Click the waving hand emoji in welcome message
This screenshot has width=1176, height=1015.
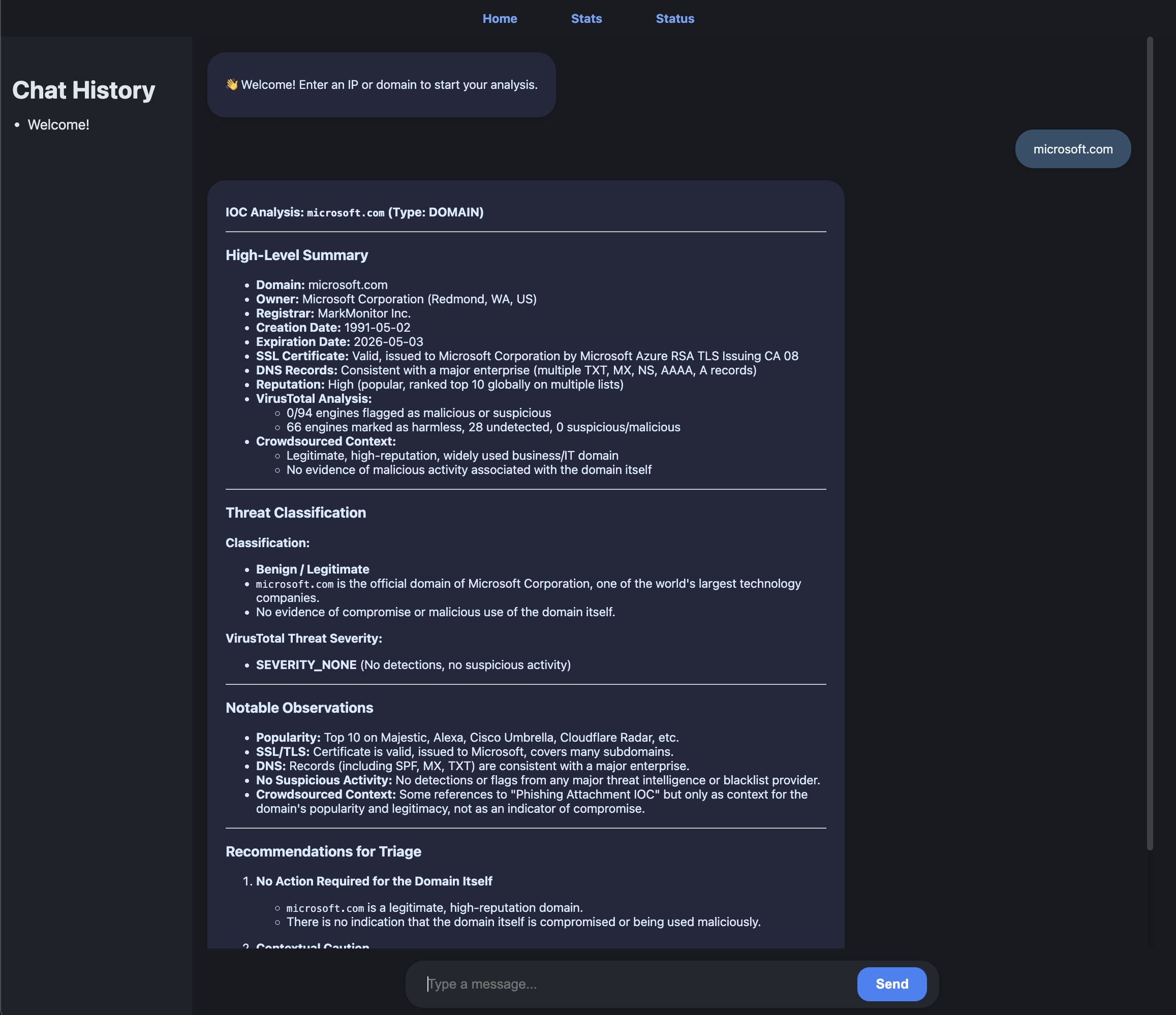(232, 84)
